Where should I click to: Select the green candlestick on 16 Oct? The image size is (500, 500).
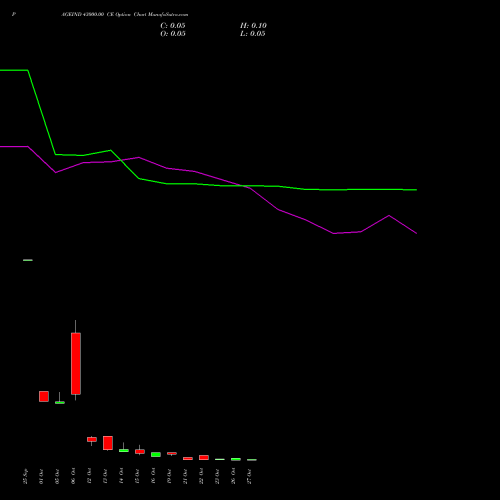(x=156, y=454)
